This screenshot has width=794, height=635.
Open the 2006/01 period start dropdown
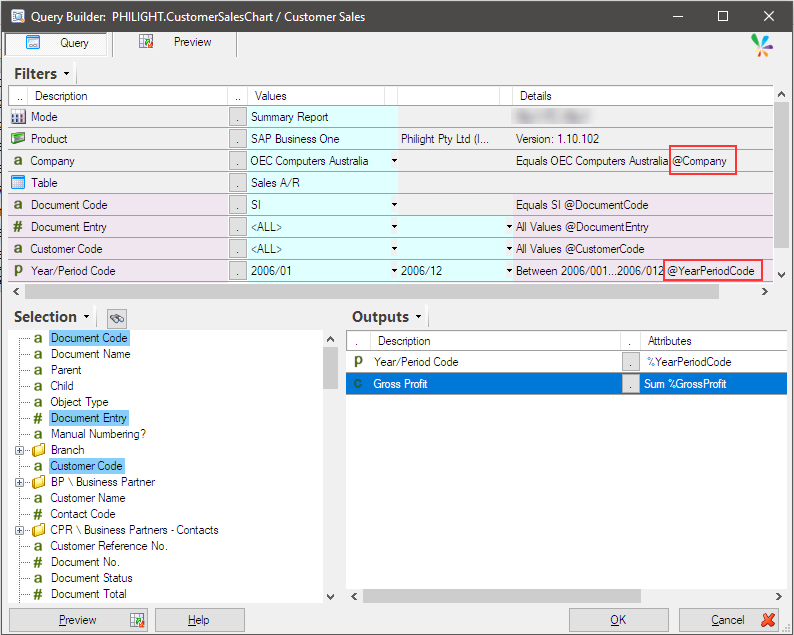pos(394,271)
